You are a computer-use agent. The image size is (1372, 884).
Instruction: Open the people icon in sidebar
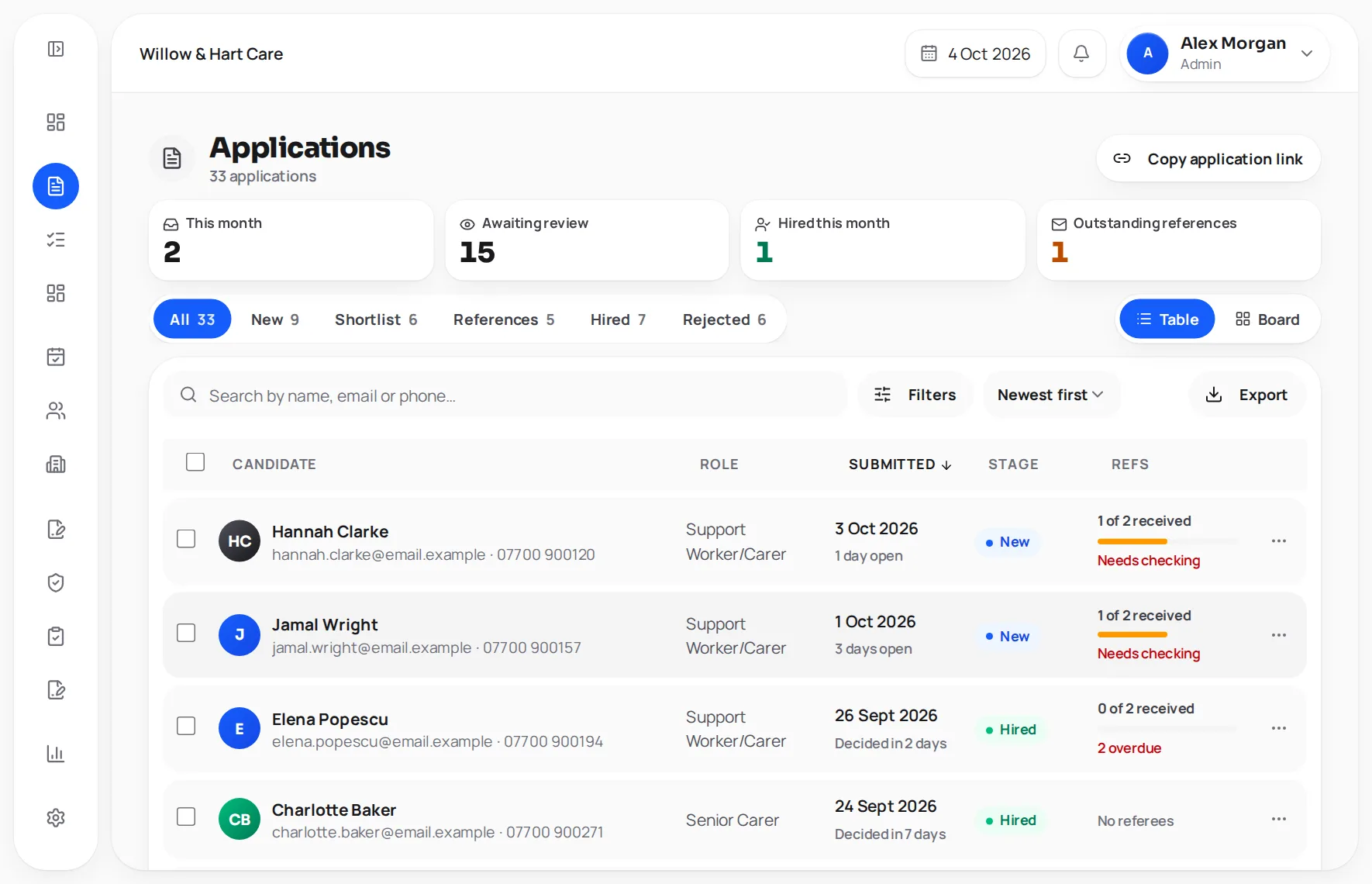(56, 410)
